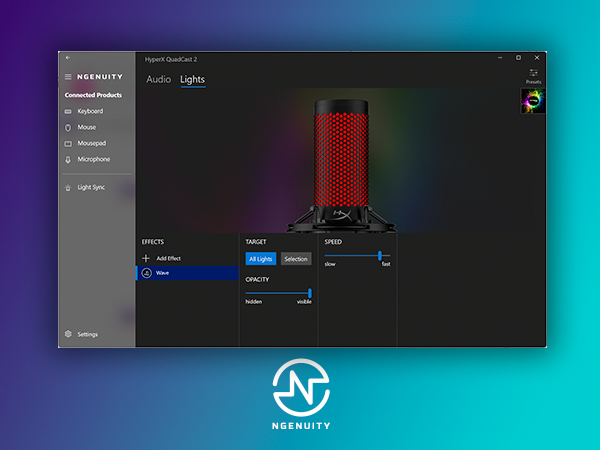Select Mousepad in the sidebar

coord(92,143)
